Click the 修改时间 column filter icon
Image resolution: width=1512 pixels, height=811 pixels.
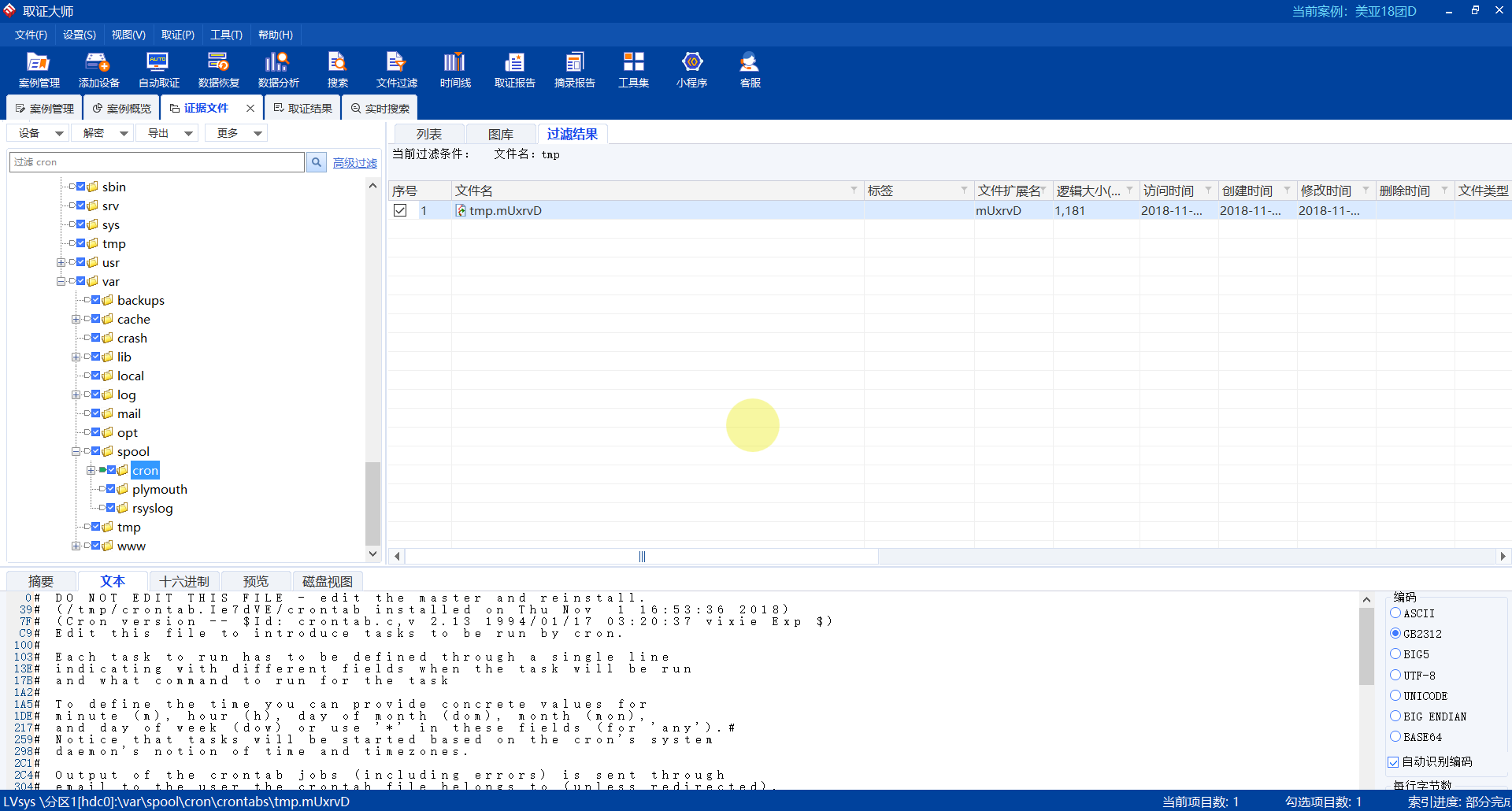(1366, 191)
